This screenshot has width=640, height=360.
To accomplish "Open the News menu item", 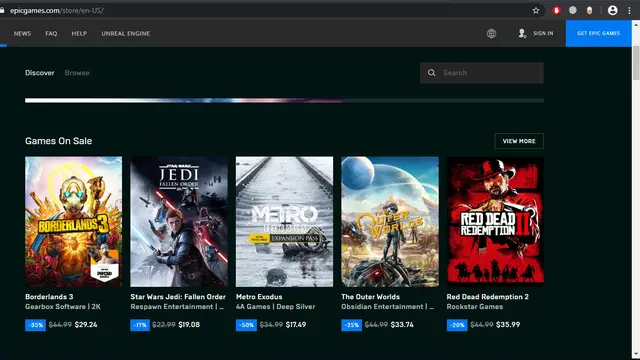I will pyautogui.click(x=22, y=33).
